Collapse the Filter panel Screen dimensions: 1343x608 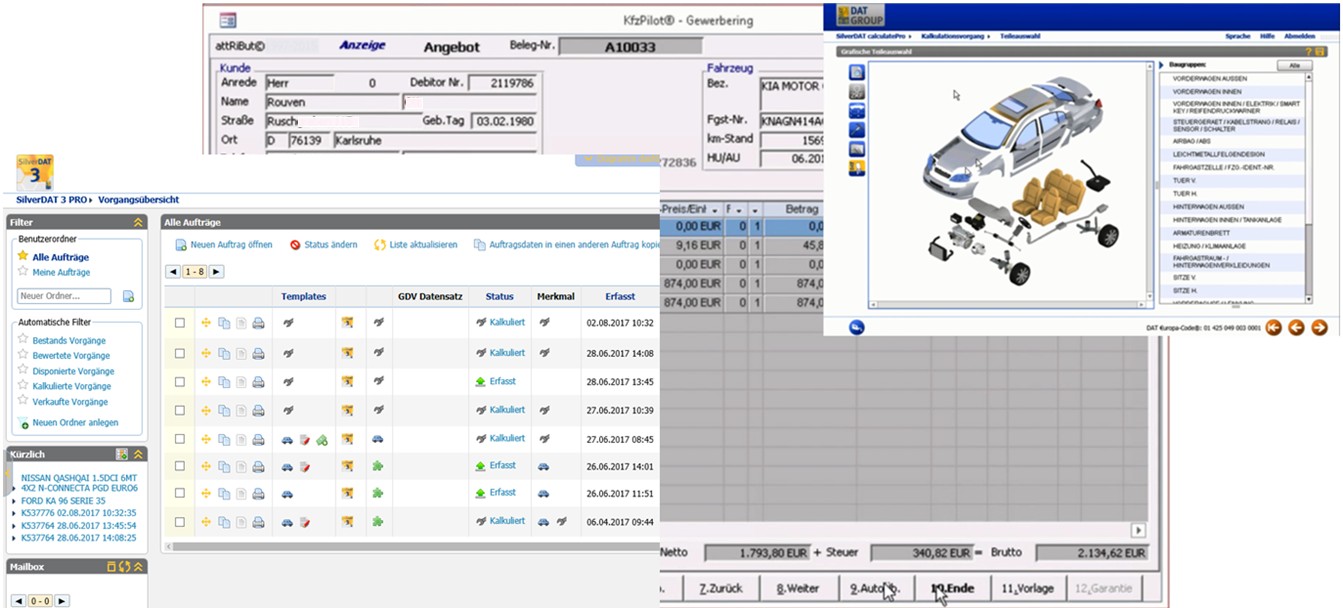(x=139, y=222)
